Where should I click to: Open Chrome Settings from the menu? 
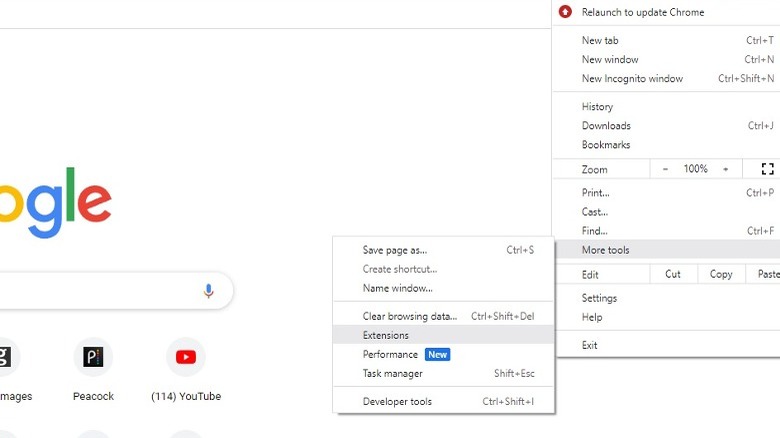(x=600, y=298)
